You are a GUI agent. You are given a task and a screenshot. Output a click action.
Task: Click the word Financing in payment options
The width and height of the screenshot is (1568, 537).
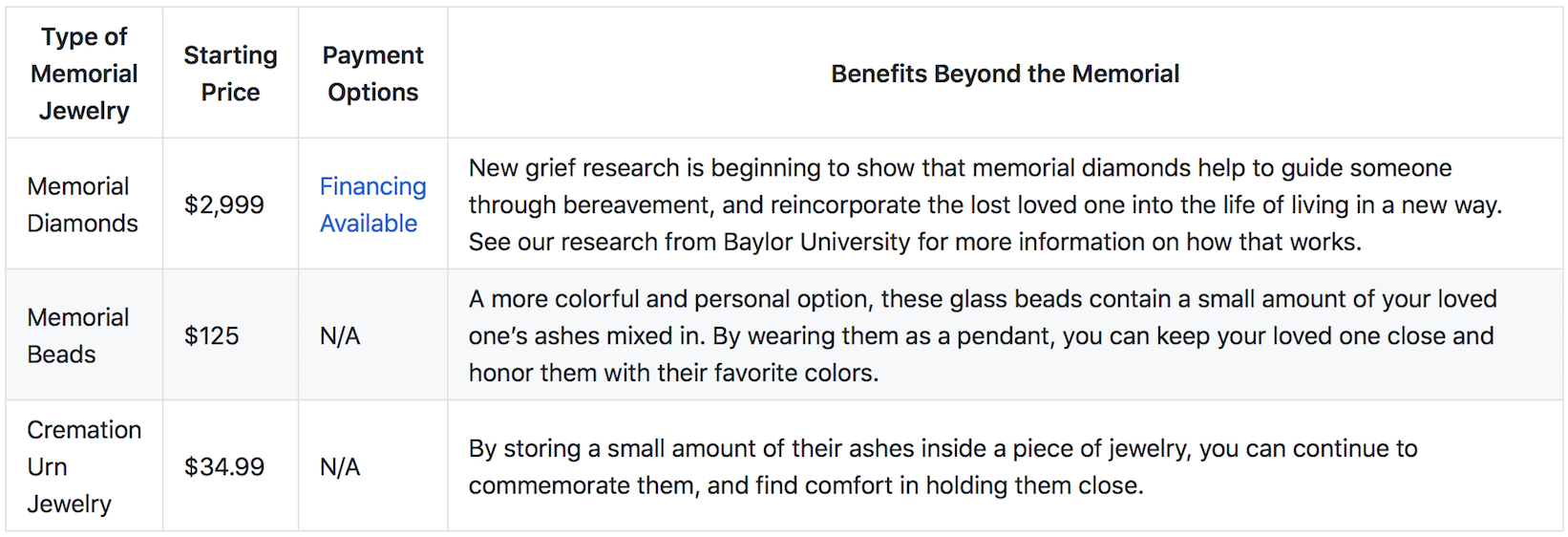[x=372, y=186]
